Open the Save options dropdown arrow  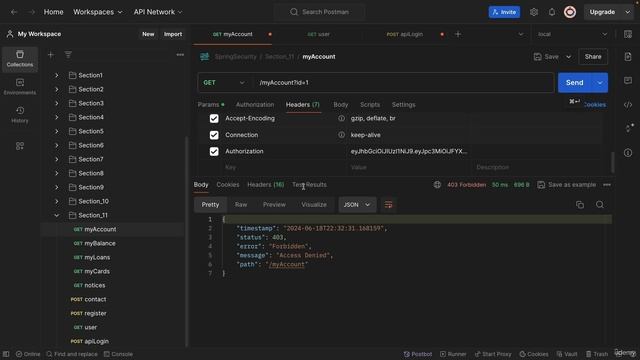[568, 57]
